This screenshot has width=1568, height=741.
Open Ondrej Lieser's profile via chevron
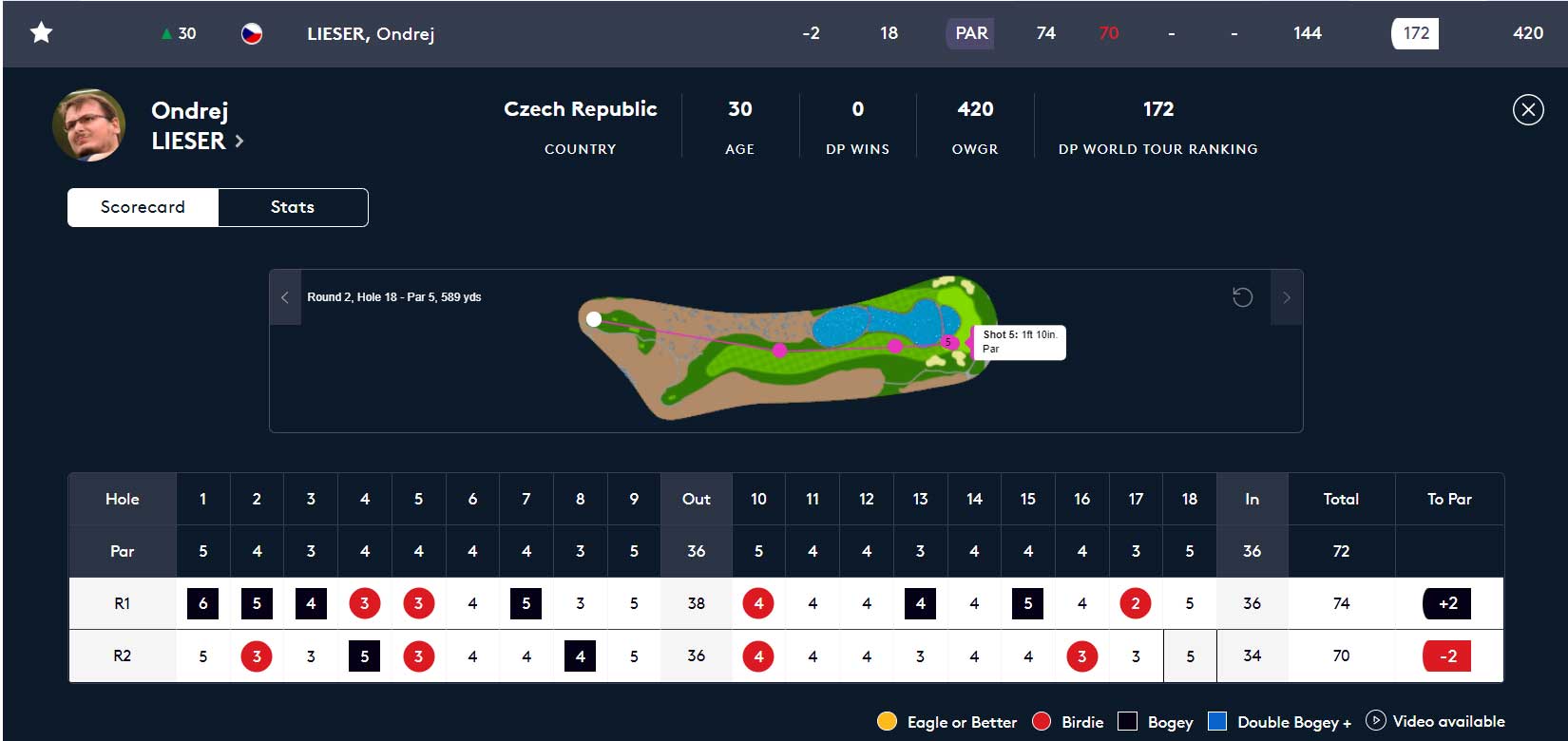(x=239, y=142)
